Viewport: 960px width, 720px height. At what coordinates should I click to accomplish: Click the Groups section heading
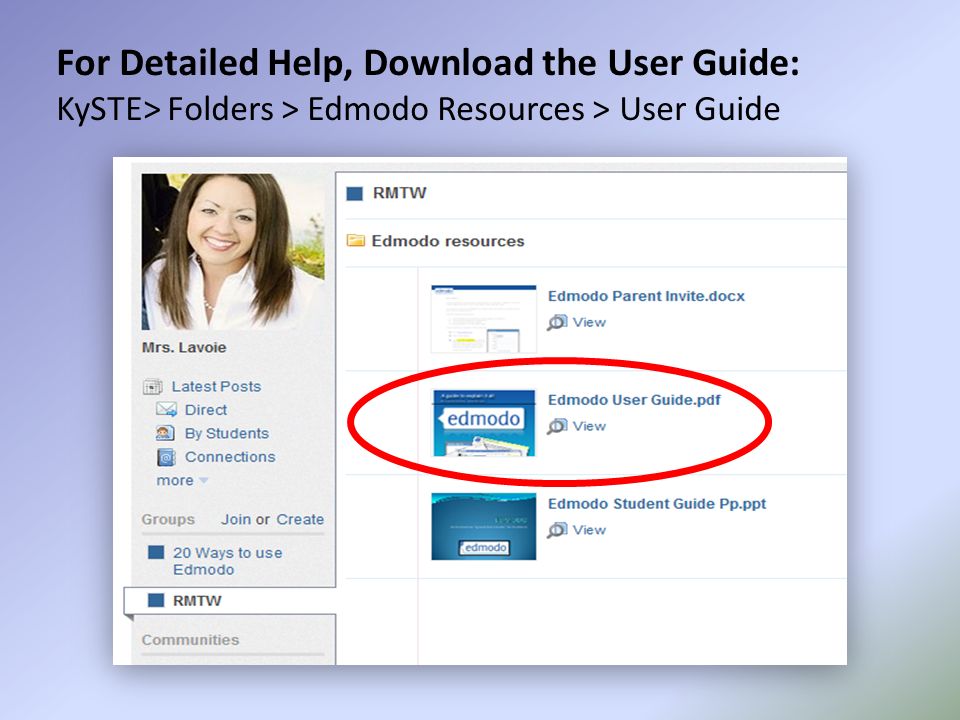point(168,519)
